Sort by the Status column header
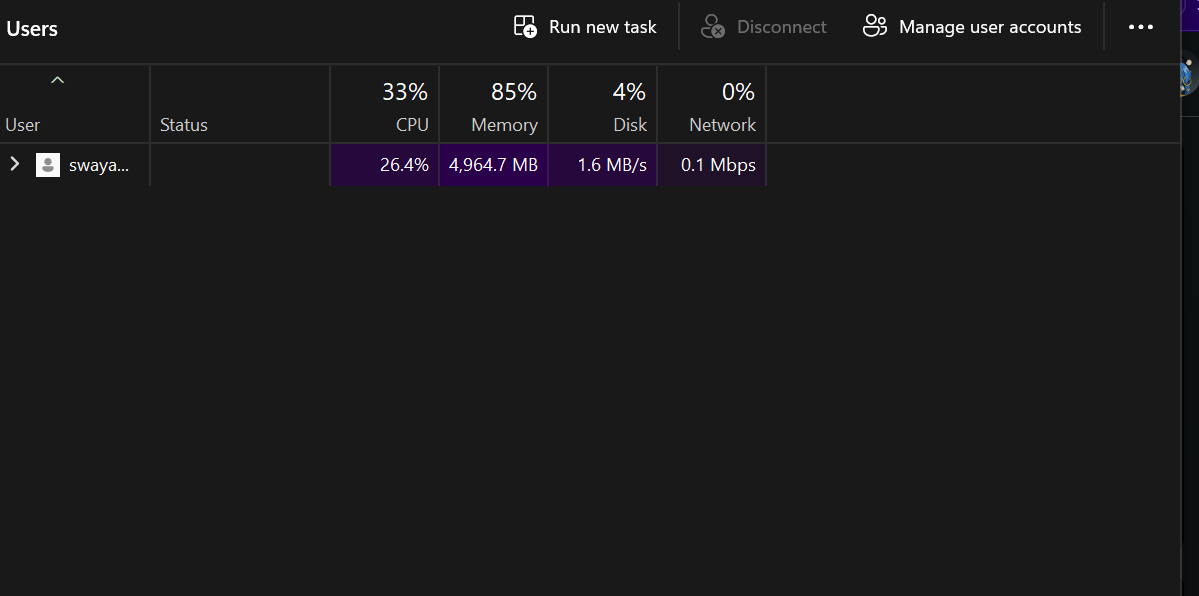 [x=240, y=104]
